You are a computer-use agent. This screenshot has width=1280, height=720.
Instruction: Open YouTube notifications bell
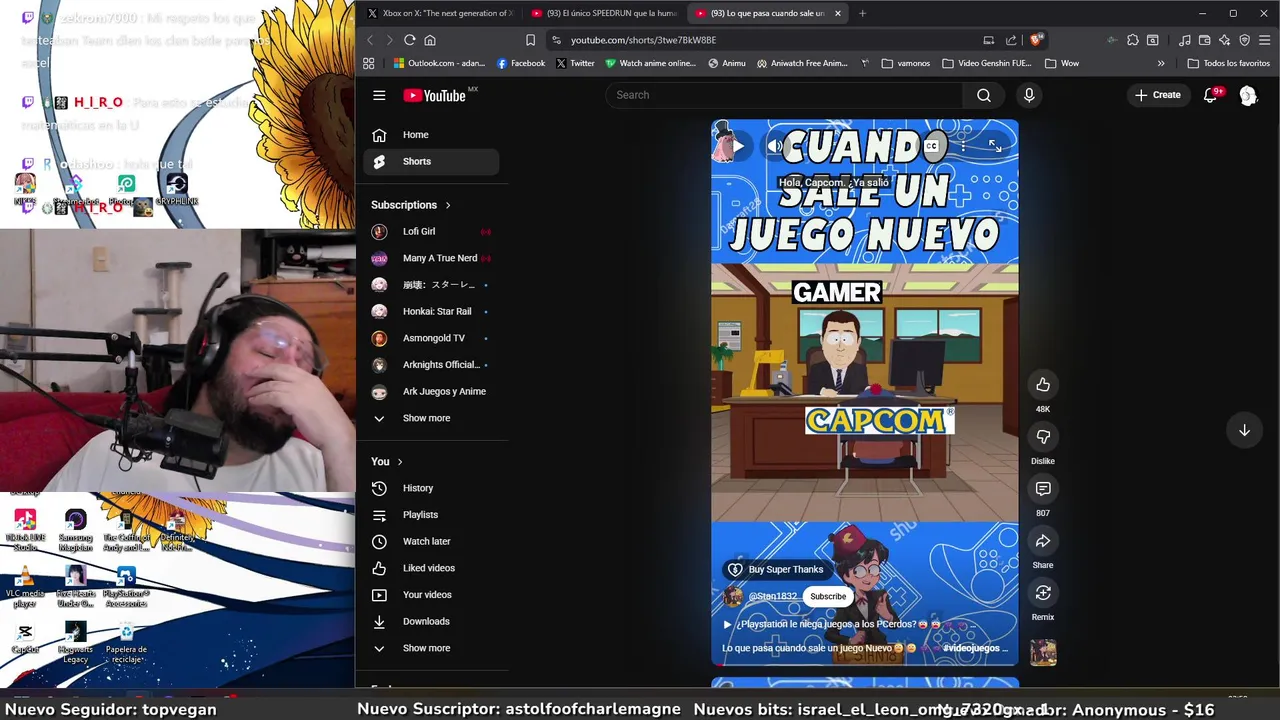[1211, 95]
